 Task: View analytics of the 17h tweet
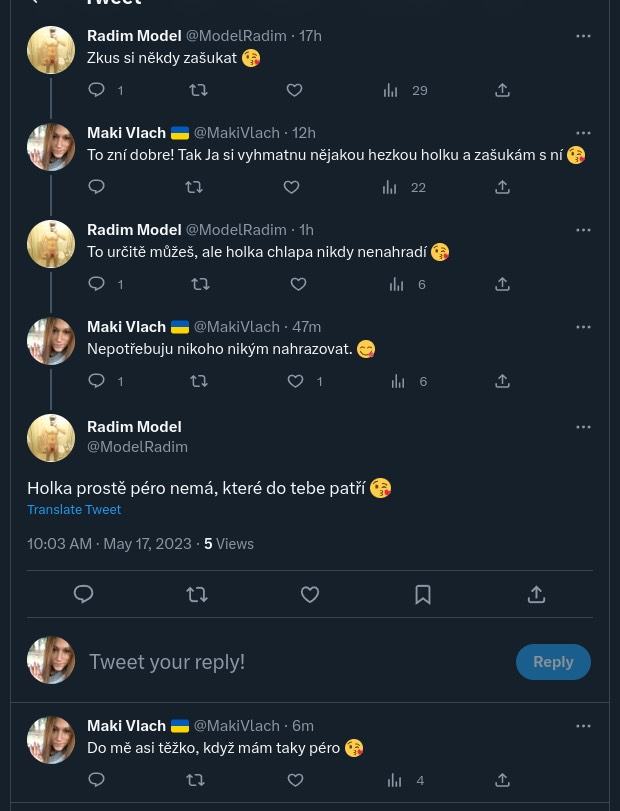pyautogui.click(x=391, y=90)
